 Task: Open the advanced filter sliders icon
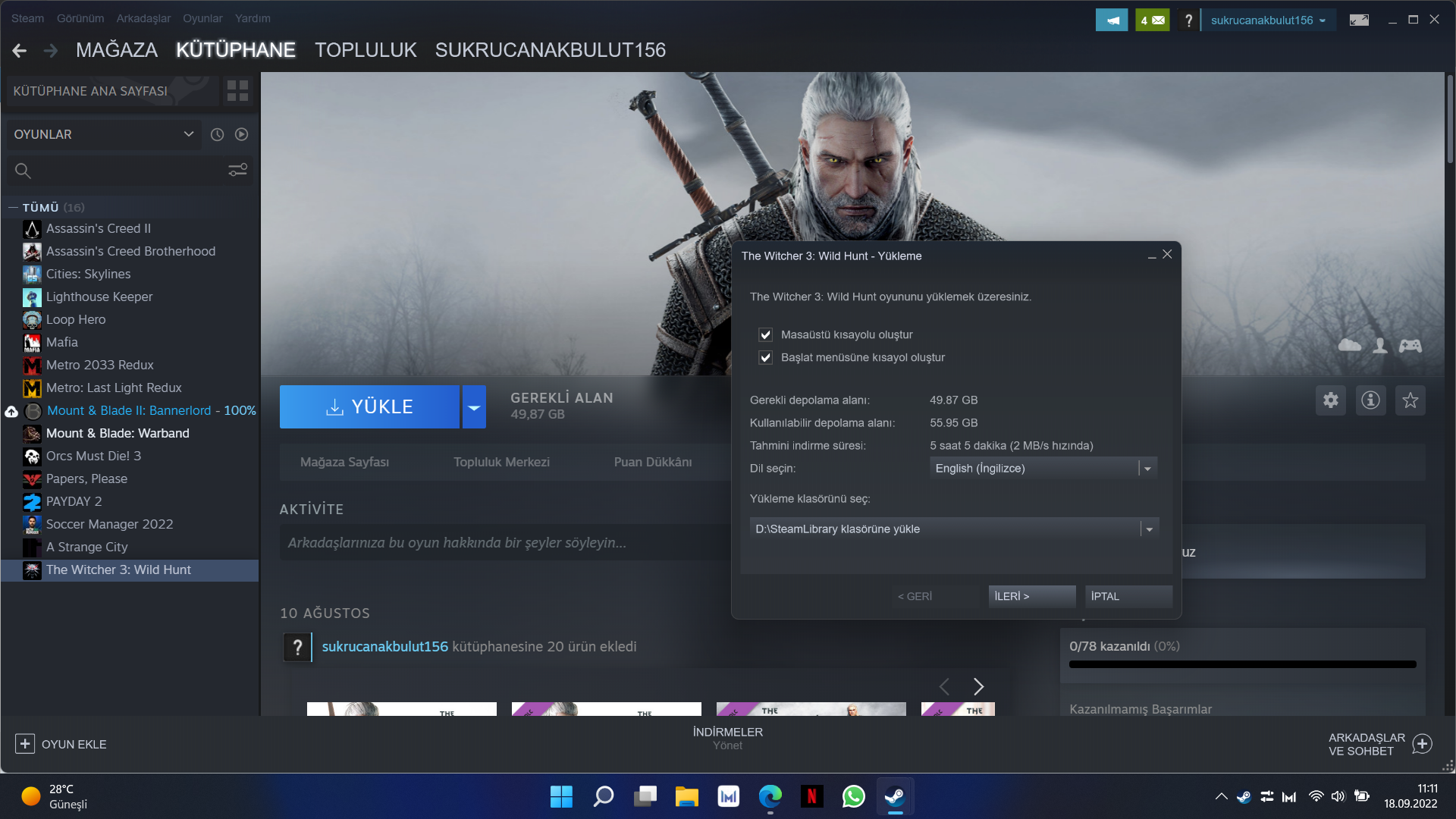pos(237,170)
